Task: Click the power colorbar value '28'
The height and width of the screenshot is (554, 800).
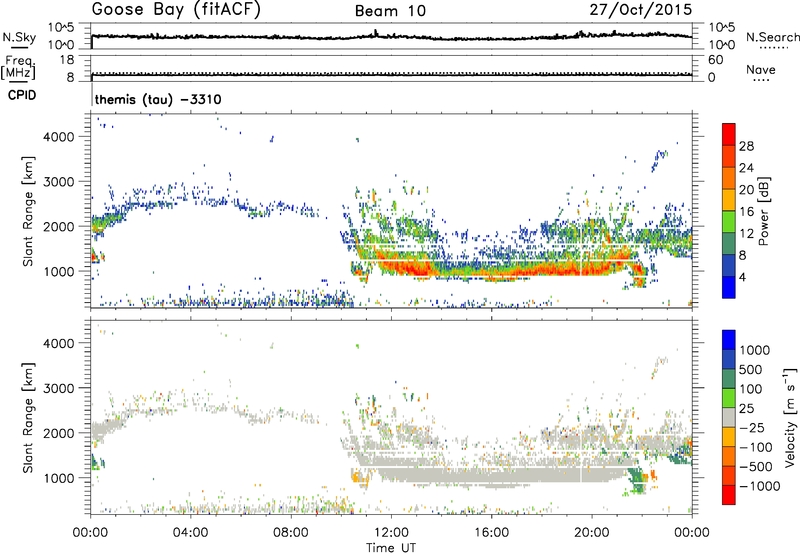Action: click(x=746, y=146)
